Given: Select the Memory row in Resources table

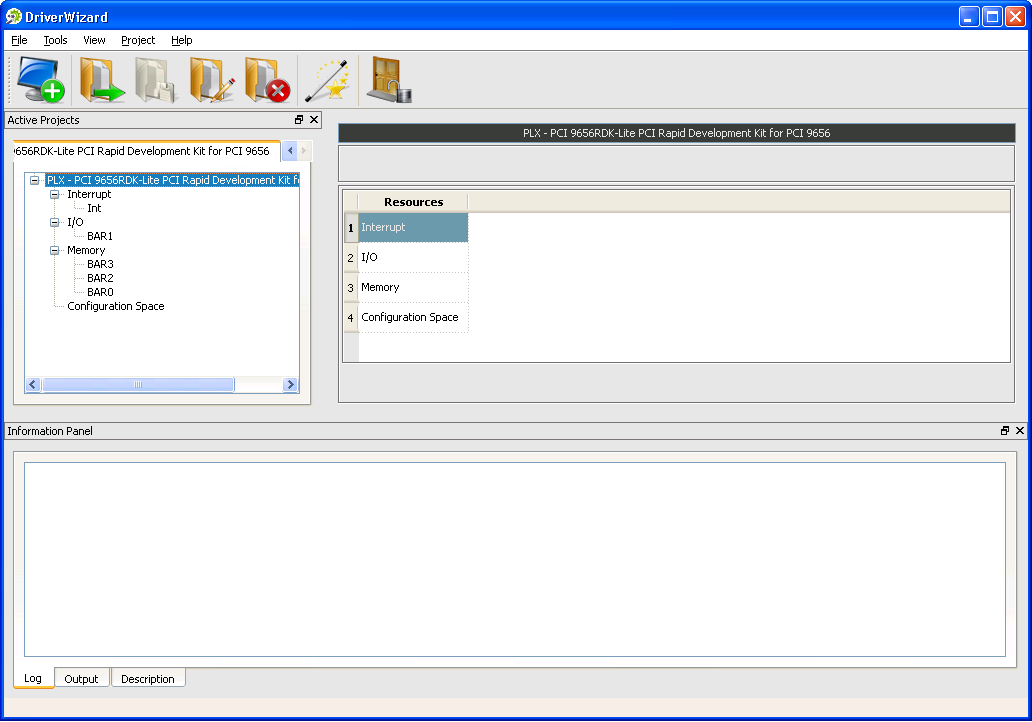Looking at the screenshot, I should (413, 288).
